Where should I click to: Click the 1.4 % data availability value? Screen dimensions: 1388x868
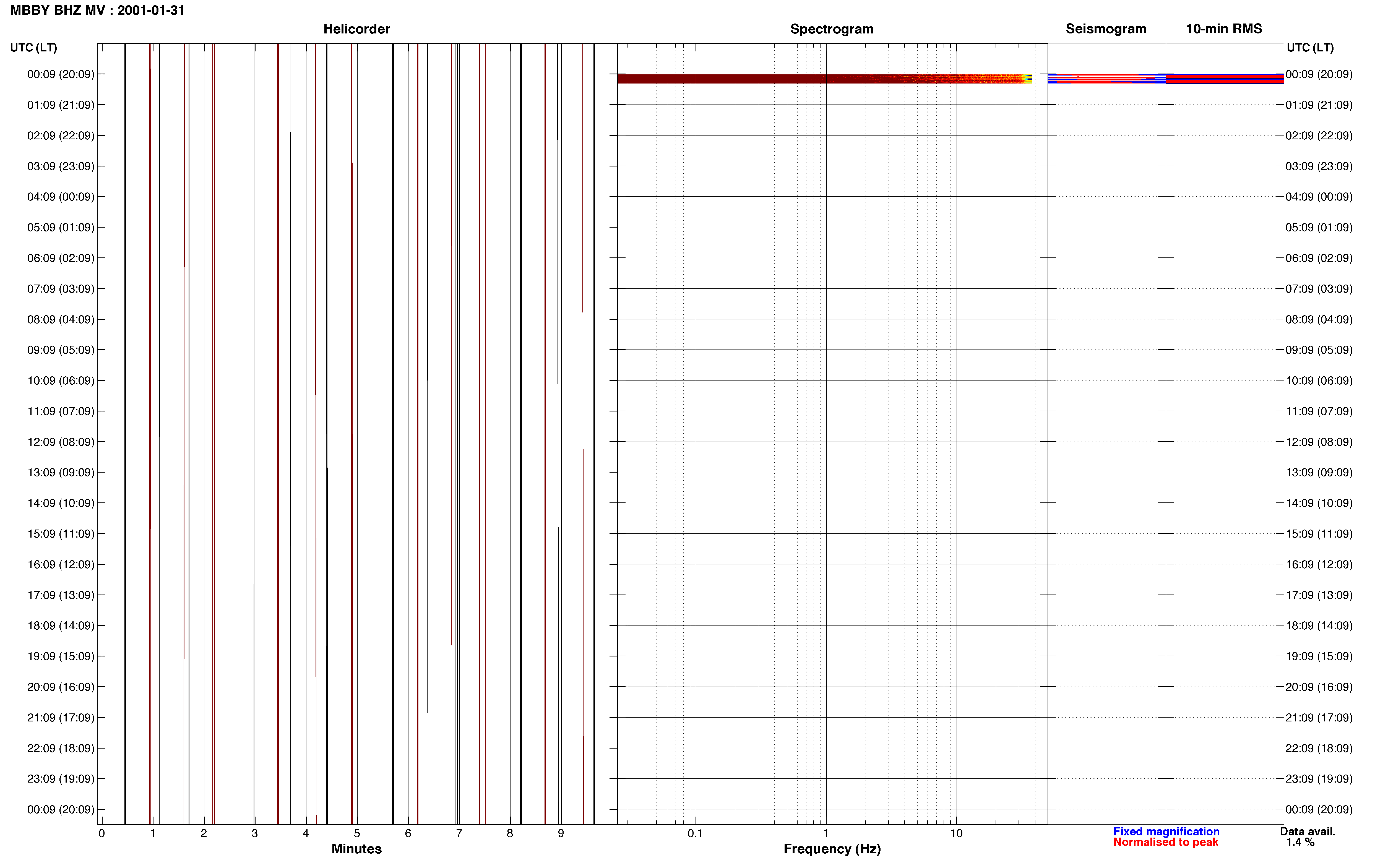point(1300,842)
